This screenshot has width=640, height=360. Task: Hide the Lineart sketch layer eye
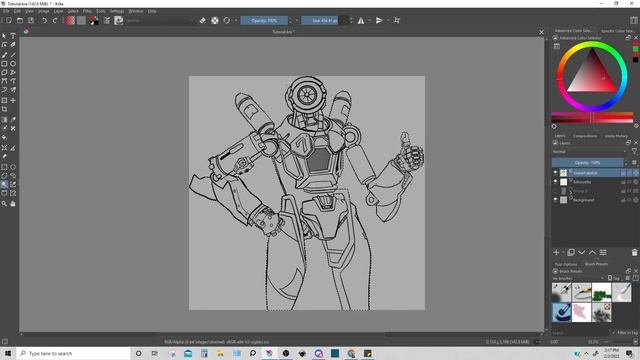(x=555, y=173)
